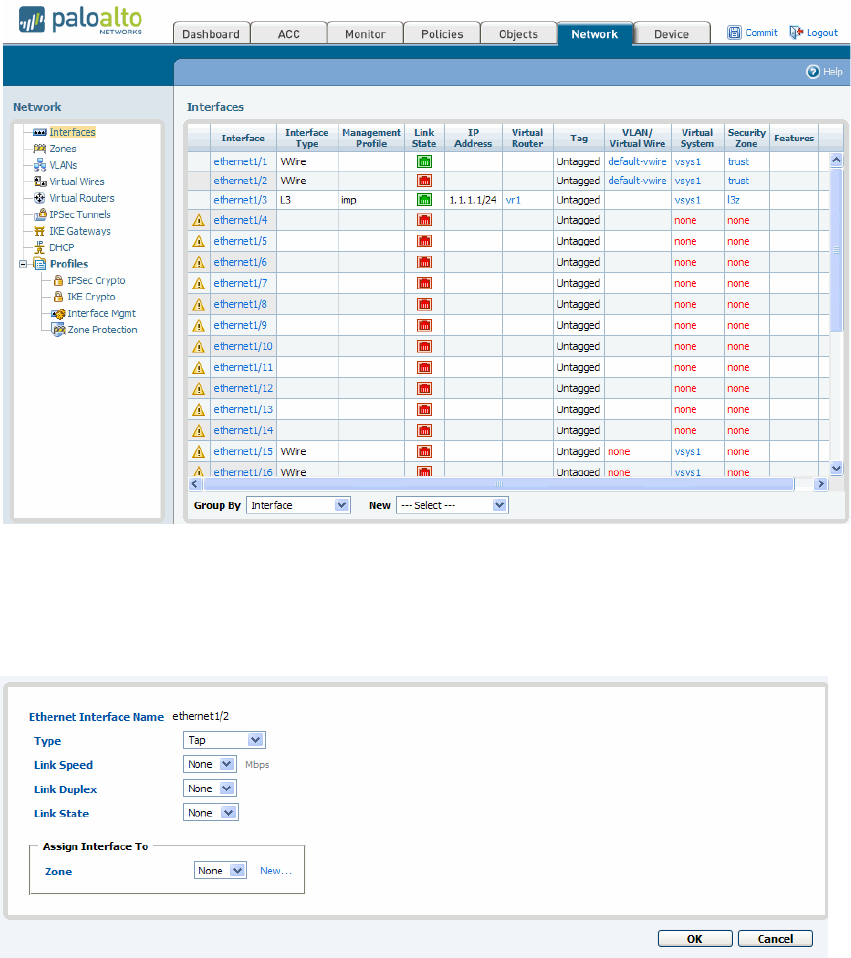The width and height of the screenshot is (851, 958).
Task: Click the vsys1 link for ethernet1/15
Action: click(687, 452)
